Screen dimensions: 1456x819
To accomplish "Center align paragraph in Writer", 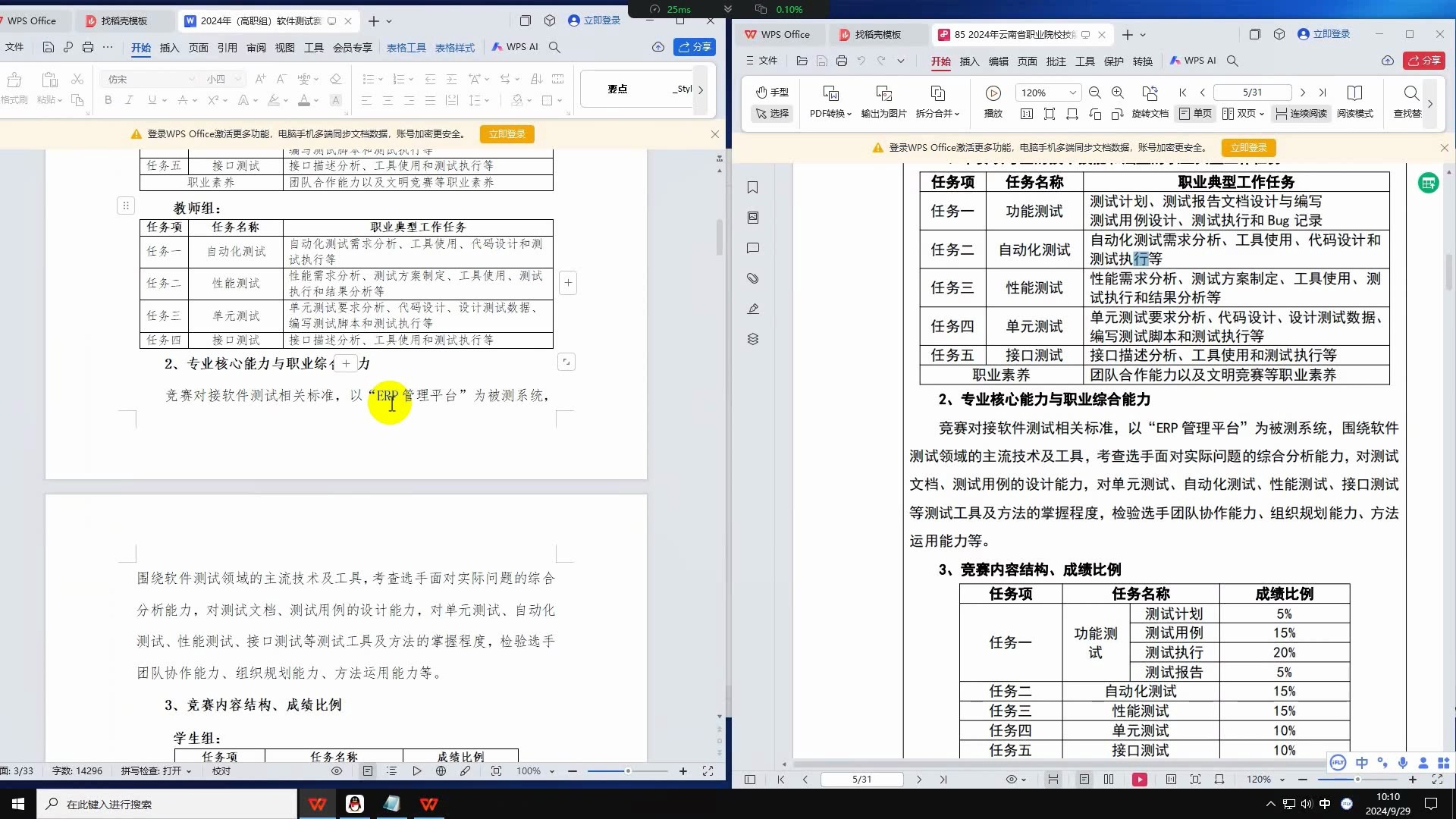I will coord(388,100).
